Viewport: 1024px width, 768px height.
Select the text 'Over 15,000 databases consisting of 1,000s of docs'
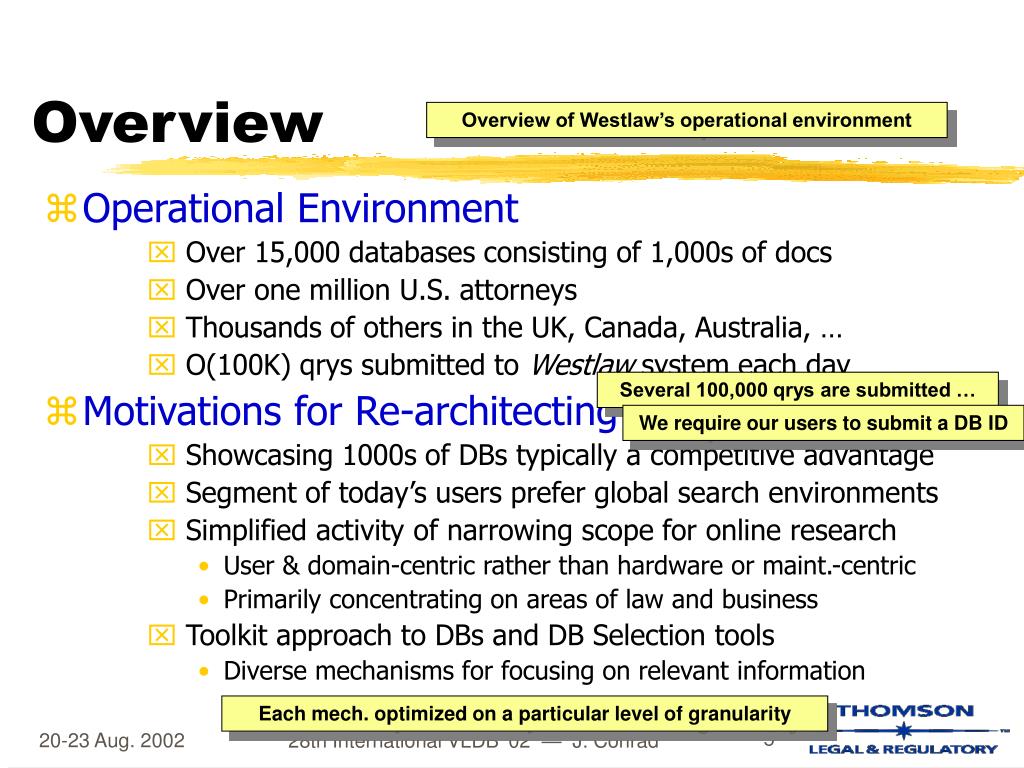coord(509,253)
